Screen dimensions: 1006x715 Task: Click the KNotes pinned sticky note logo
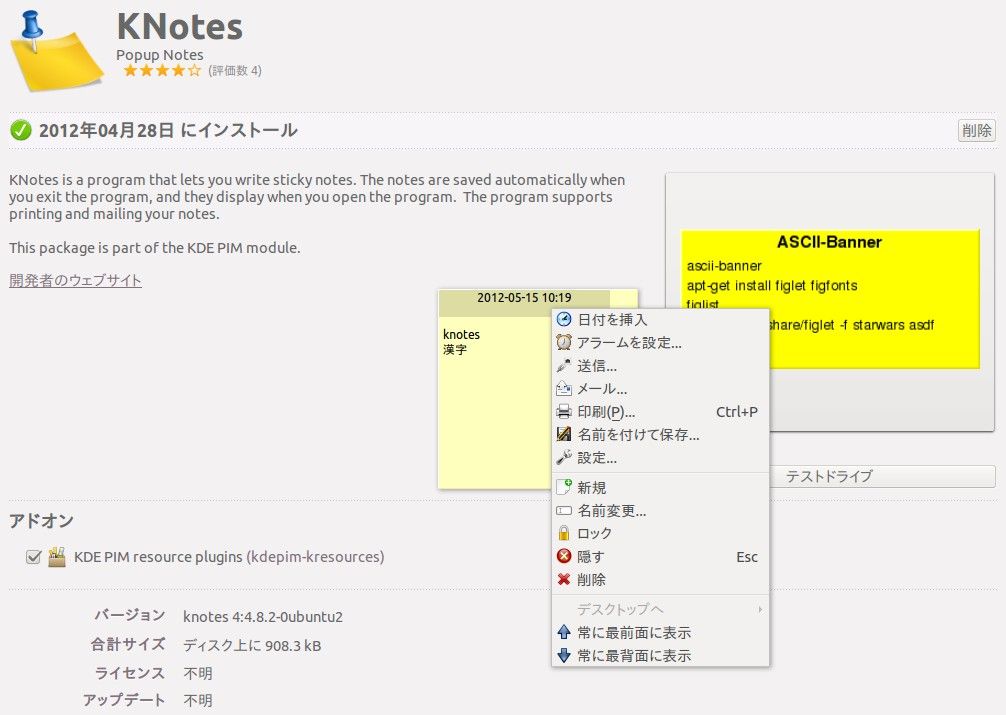pos(56,51)
